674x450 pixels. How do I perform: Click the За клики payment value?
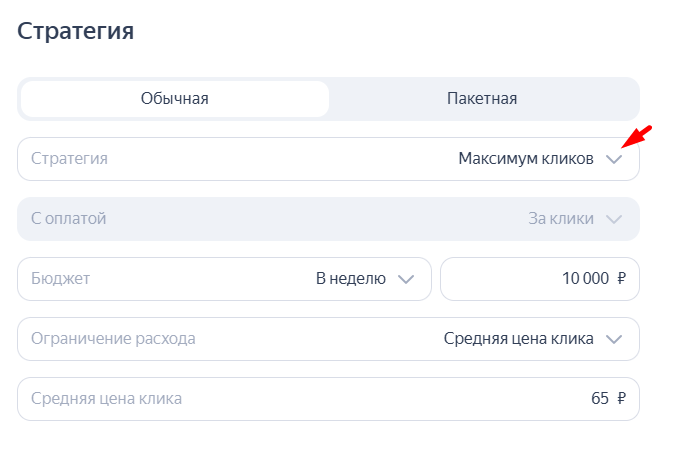point(560,219)
